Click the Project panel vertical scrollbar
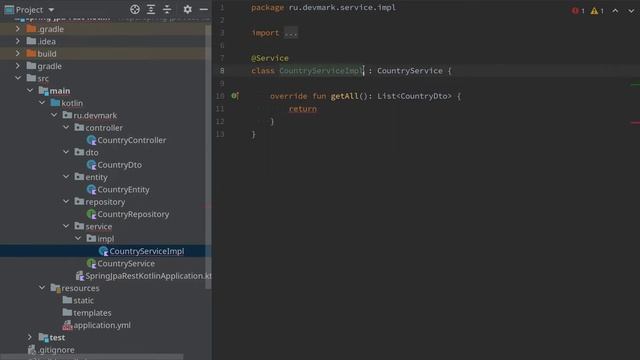Viewport: 640px width, 360px height. (x=208, y=157)
